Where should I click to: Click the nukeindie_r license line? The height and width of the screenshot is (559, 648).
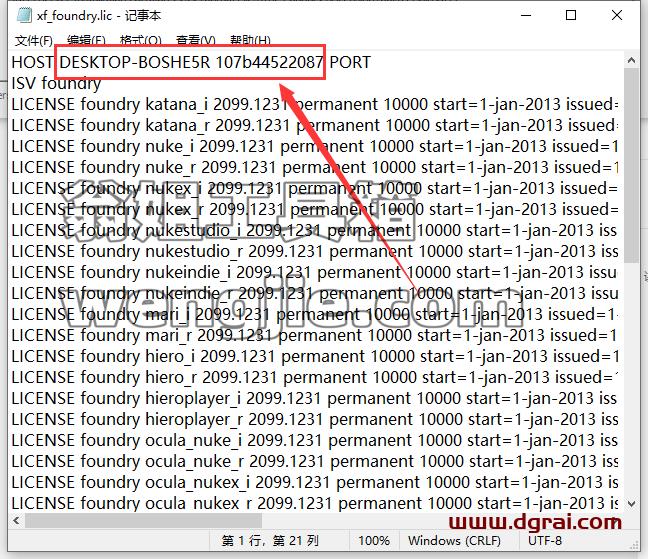[x=315, y=294]
